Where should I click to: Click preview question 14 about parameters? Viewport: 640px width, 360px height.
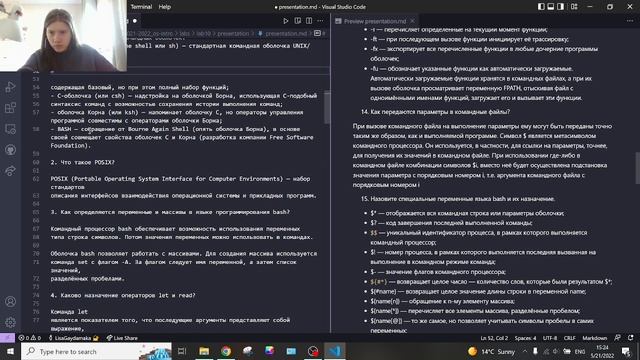(436, 111)
